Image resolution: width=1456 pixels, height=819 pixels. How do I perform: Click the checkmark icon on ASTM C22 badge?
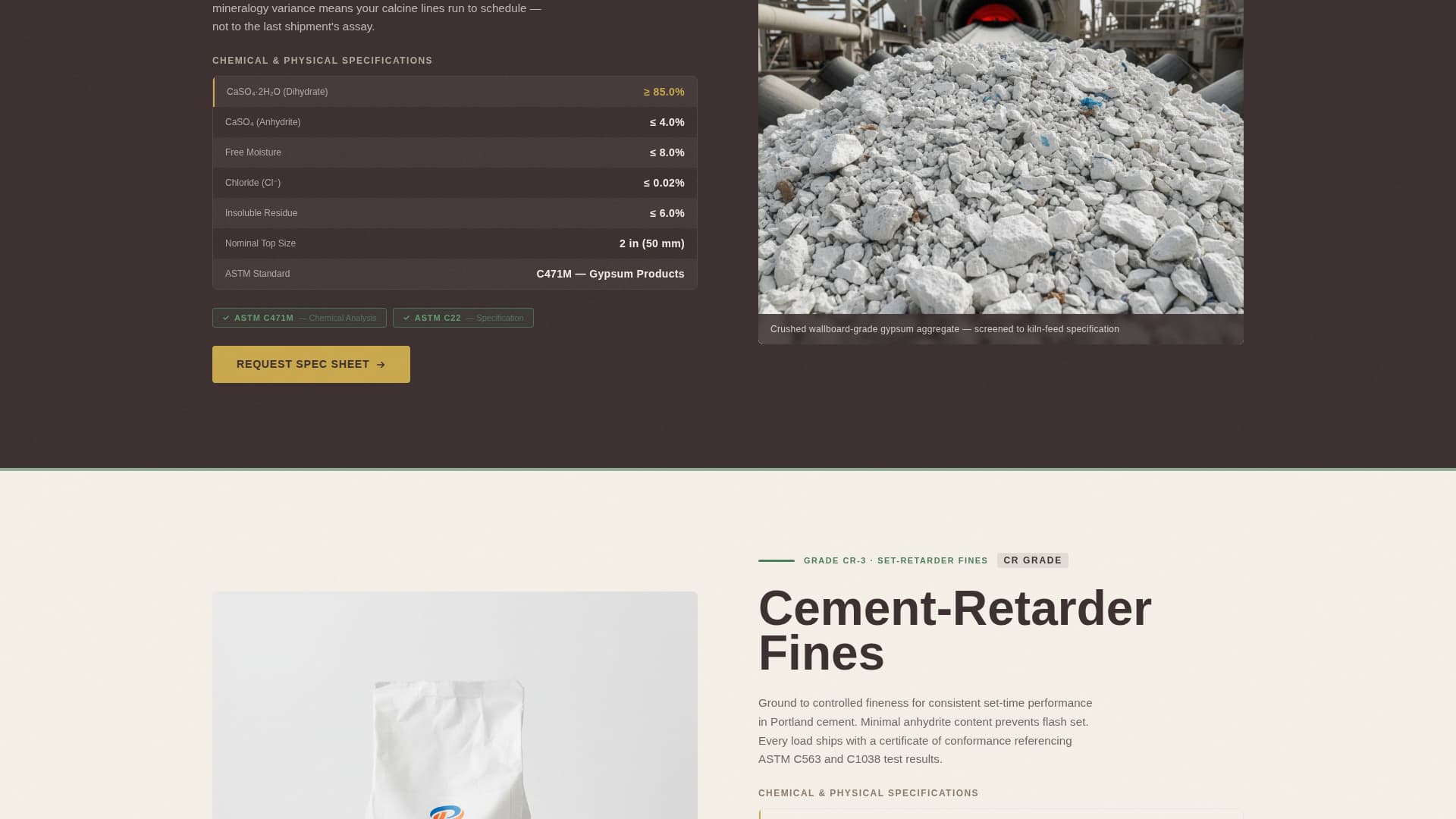(x=406, y=318)
